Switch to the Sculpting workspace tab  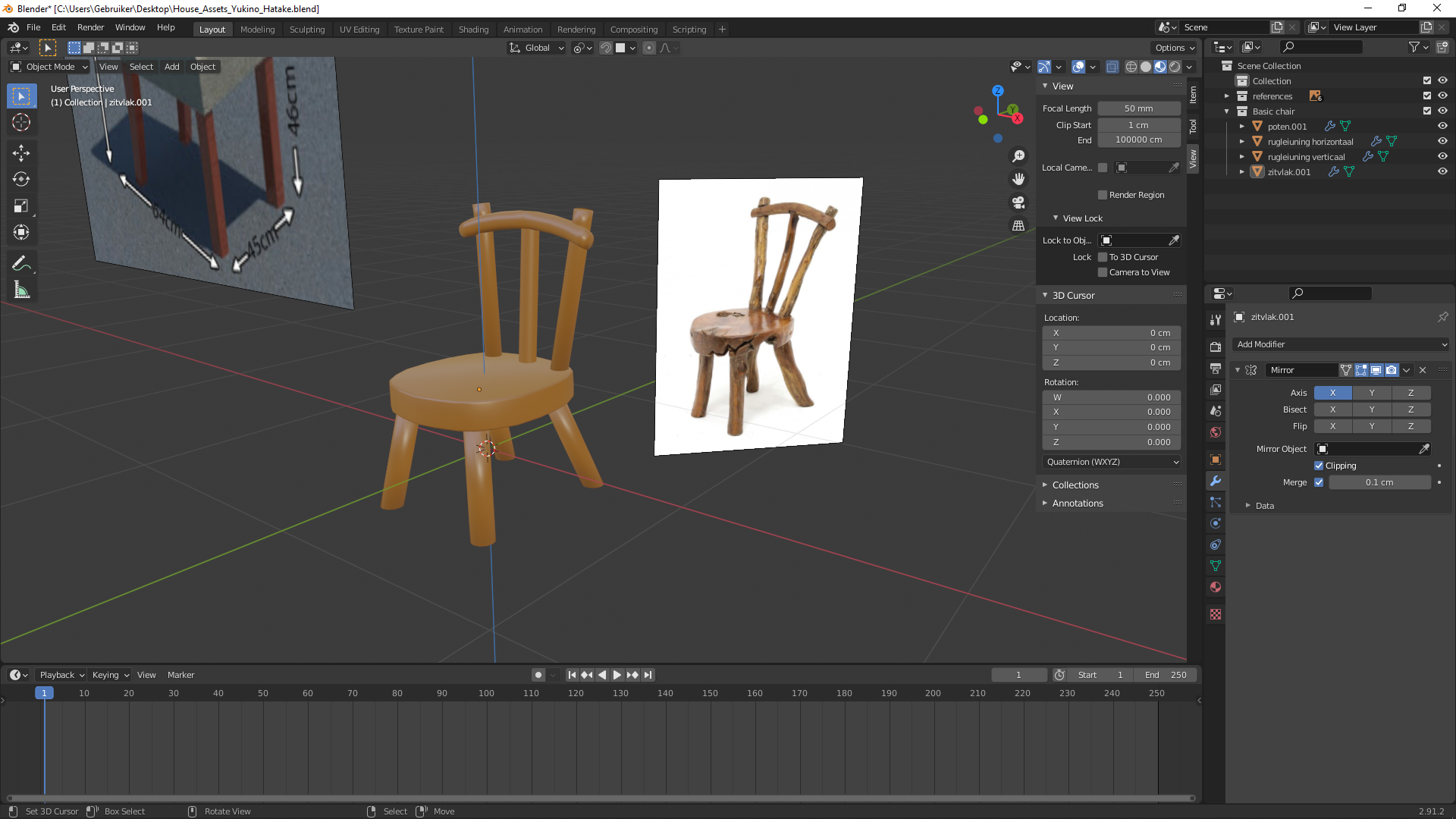point(306,30)
